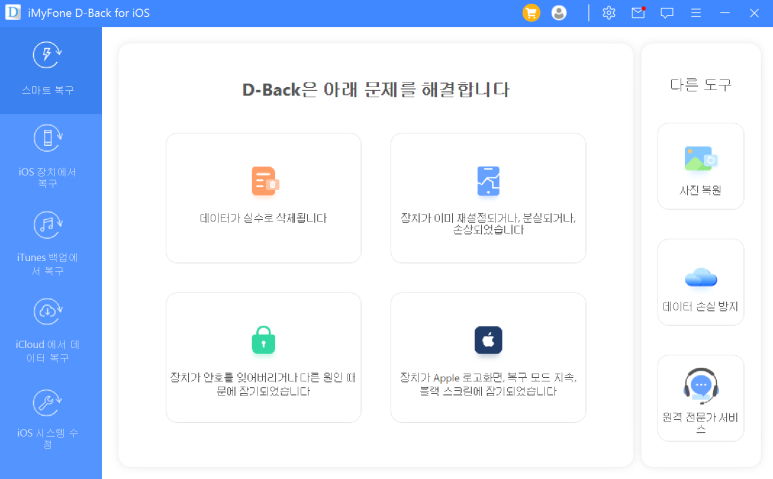Switch to iOS 장치에서 복구 tab
773x479 pixels.
(x=51, y=157)
